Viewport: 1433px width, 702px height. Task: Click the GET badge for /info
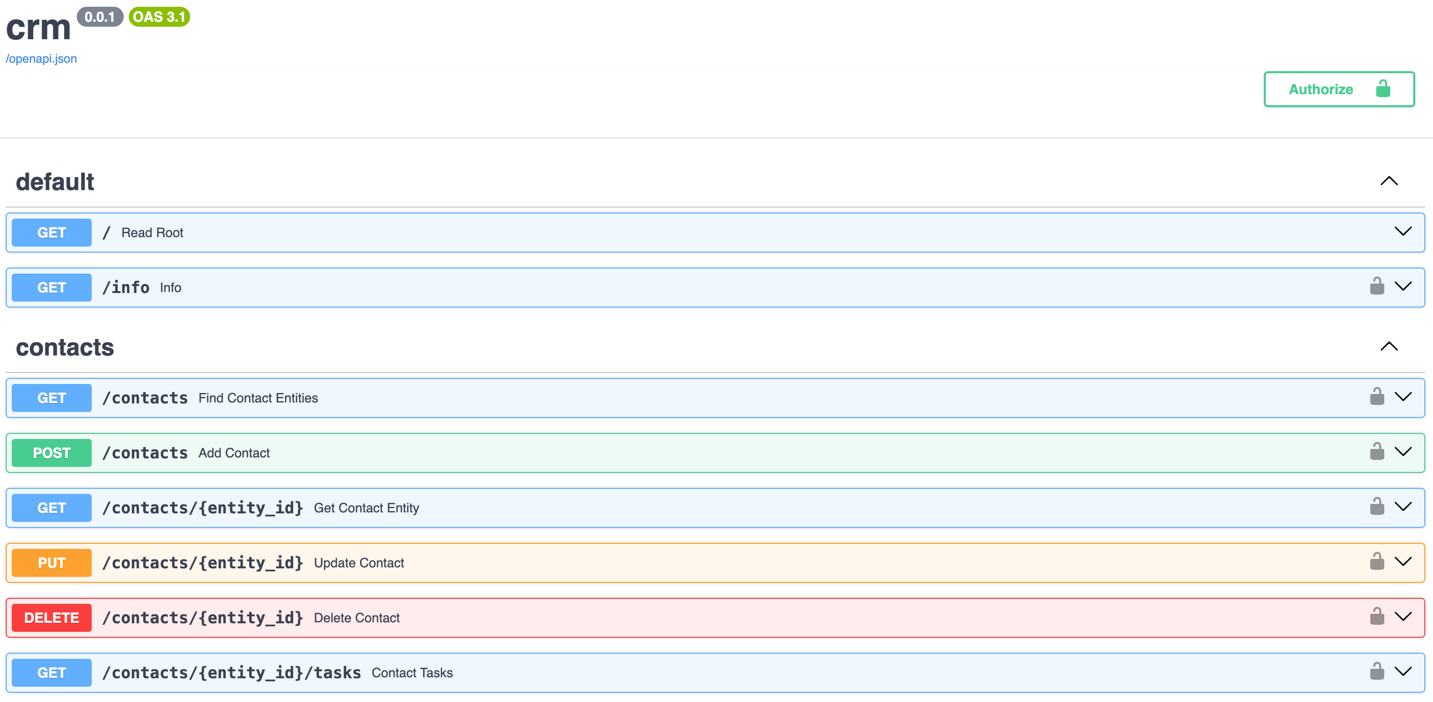pos(52,287)
